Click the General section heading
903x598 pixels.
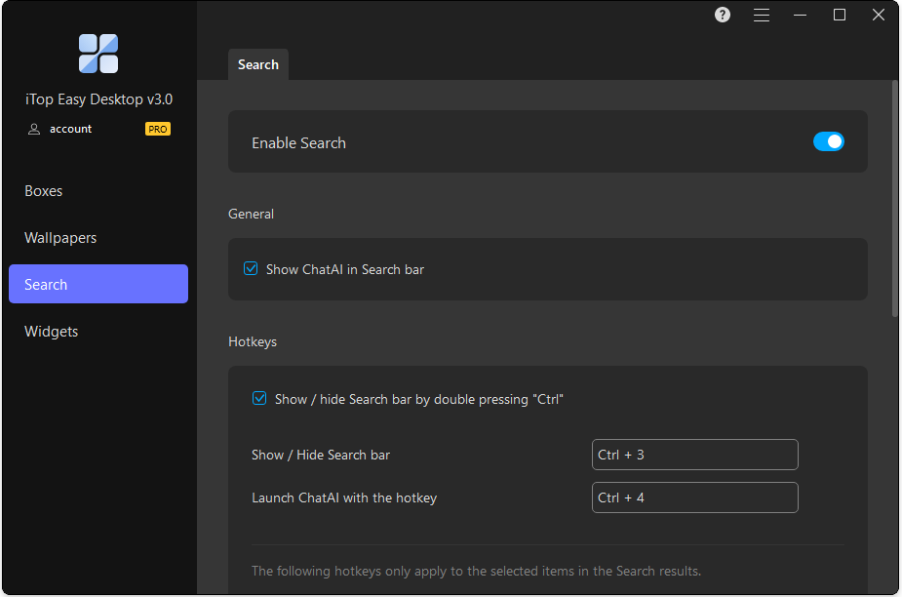tap(251, 214)
